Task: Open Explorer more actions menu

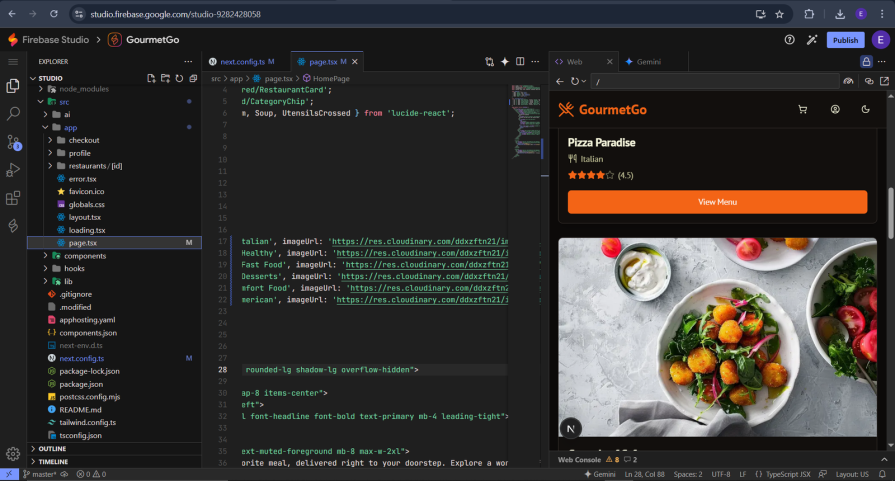Action: [188, 62]
